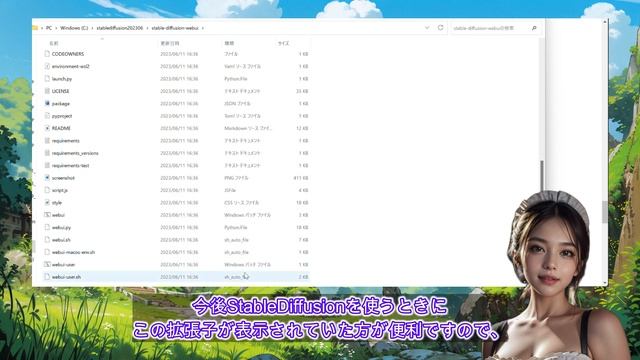Click the 35 KB size of LICENSE
Viewport: 640px width, 360px height.
(302, 91)
